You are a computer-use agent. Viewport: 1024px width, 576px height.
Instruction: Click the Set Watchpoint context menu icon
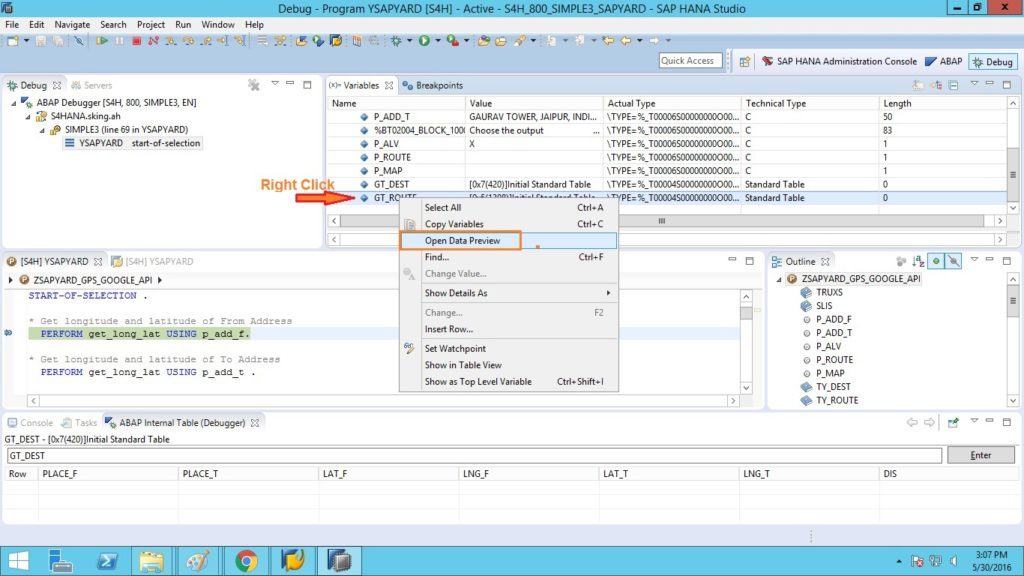tap(409, 348)
